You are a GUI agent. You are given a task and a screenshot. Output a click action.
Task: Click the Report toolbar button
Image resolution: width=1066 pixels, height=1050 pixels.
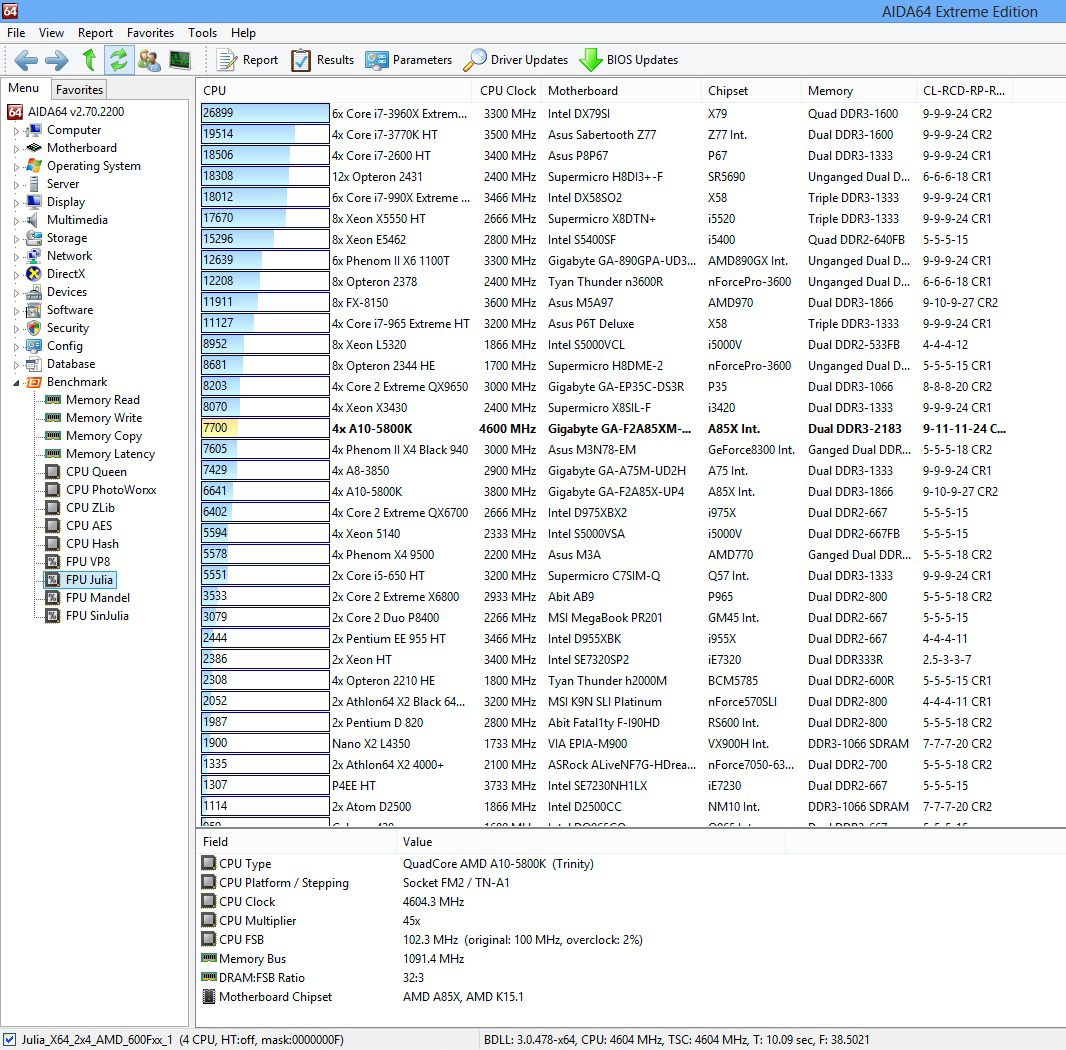click(247, 60)
